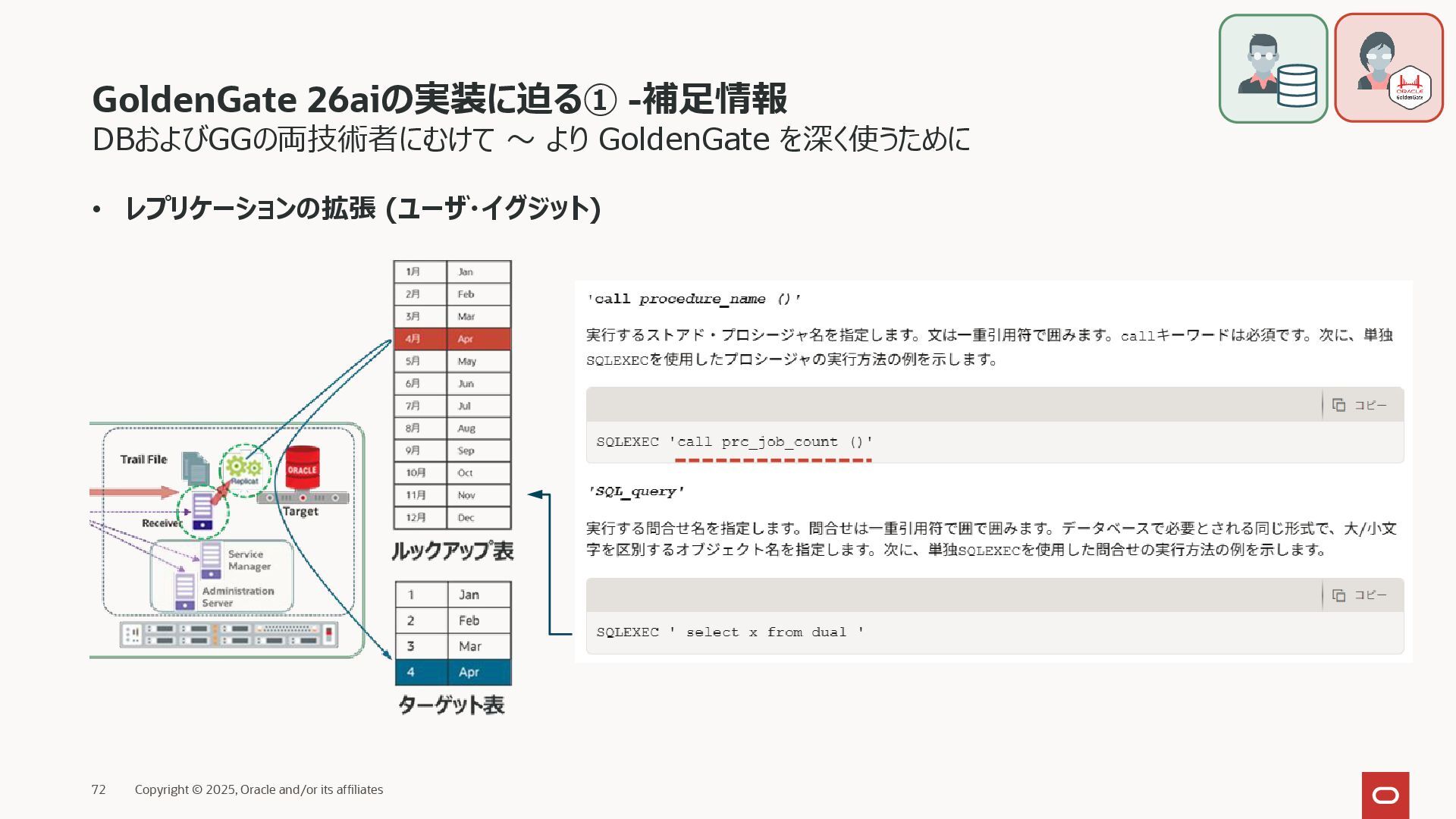Click the red Oracle logo icon
Viewport: 1456px width, 819px height.
tap(1385, 795)
